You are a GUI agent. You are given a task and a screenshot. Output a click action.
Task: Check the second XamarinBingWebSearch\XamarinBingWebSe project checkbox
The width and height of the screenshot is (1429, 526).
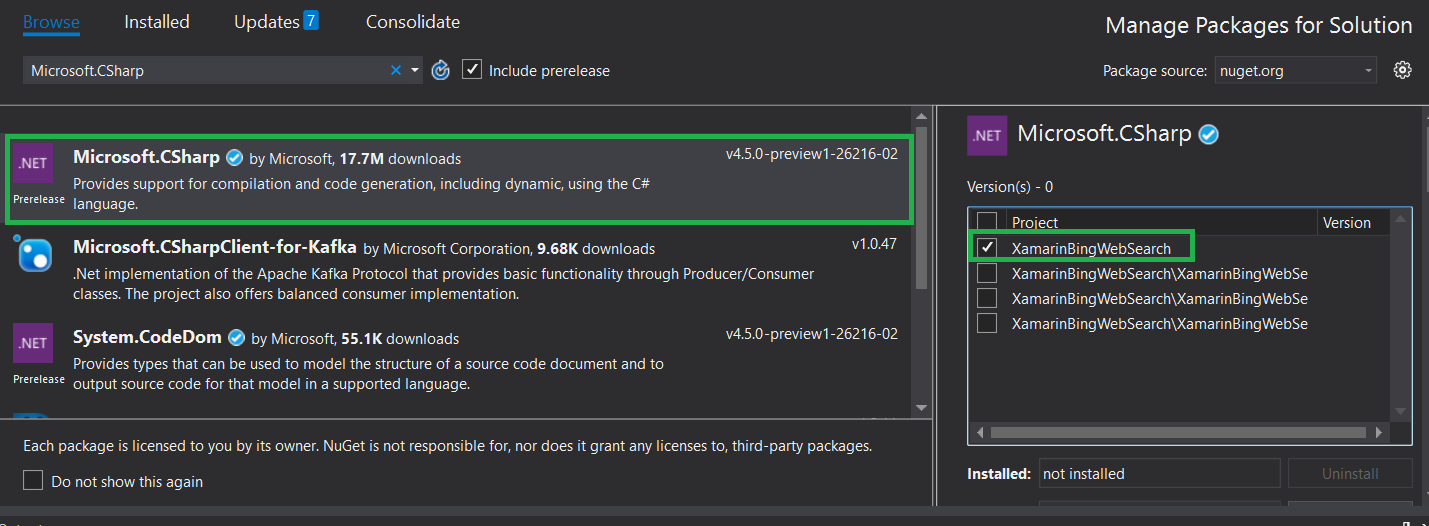click(x=987, y=273)
